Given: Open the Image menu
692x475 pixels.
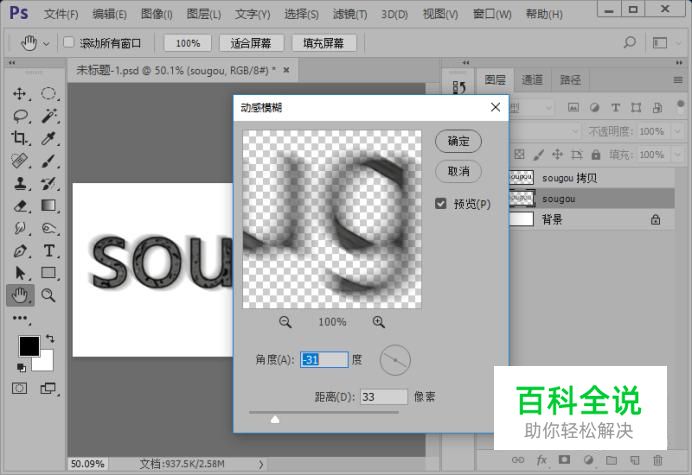Looking at the screenshot, I should [x=156, y=14].
